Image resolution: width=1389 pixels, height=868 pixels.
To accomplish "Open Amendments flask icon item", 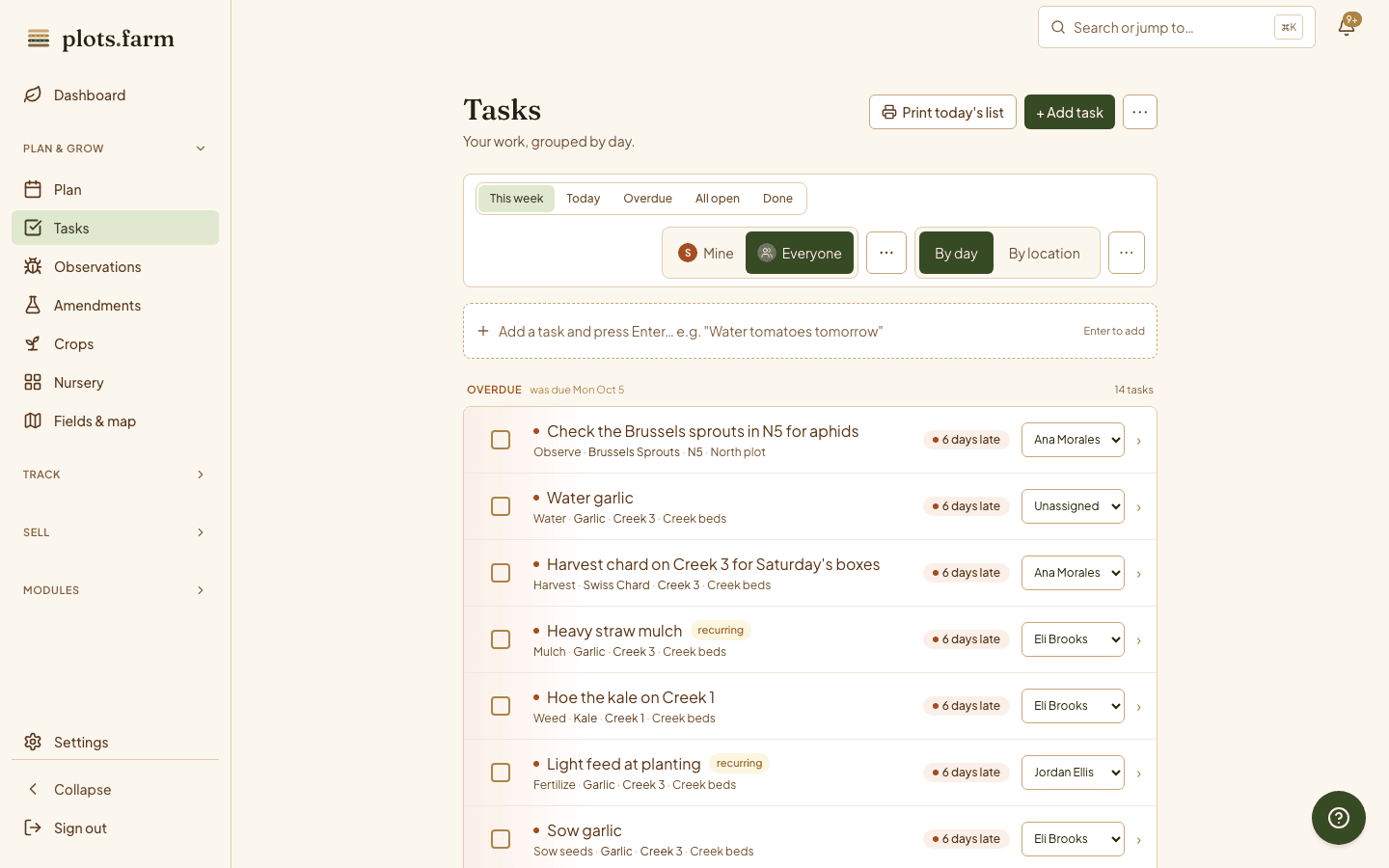I will click(x=115, y=305).
